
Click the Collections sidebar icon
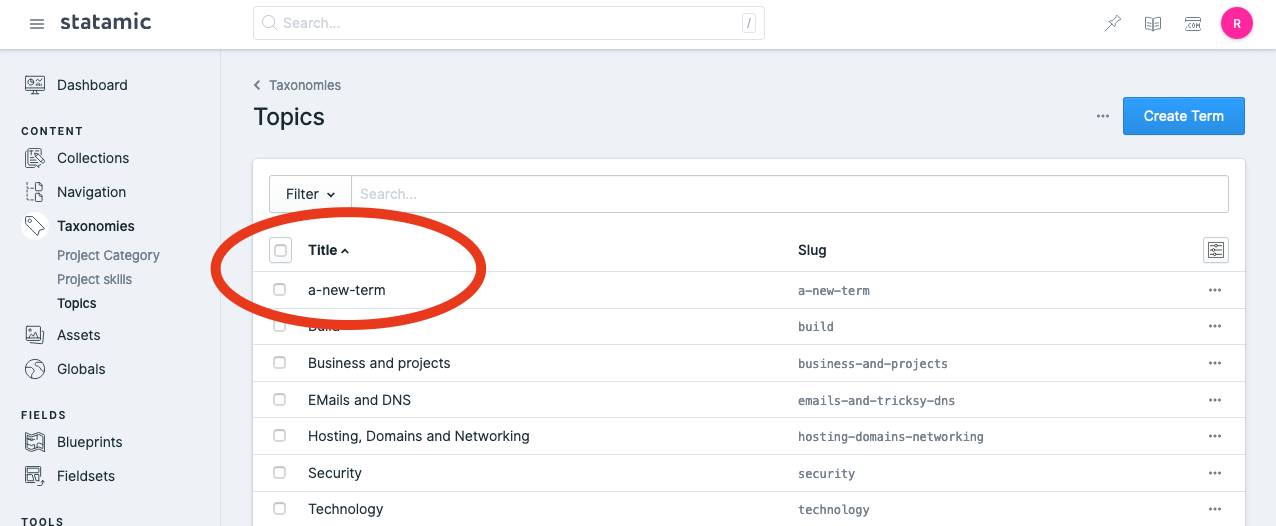35,158
